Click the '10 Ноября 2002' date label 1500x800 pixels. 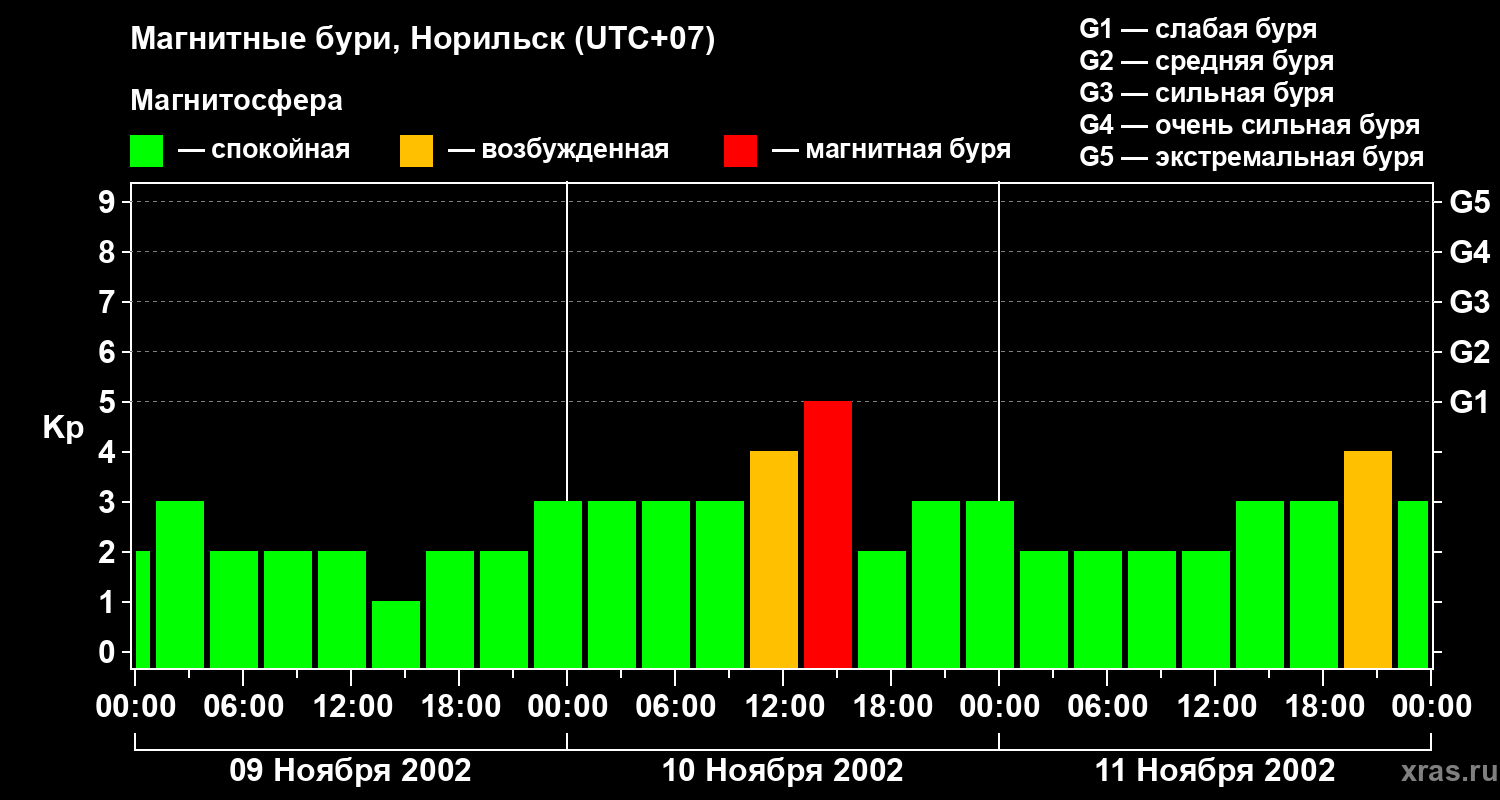click(x=783, y=771)
